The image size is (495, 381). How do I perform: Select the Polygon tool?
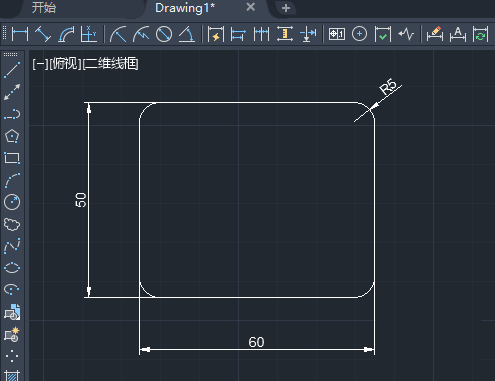coord(12,136)
